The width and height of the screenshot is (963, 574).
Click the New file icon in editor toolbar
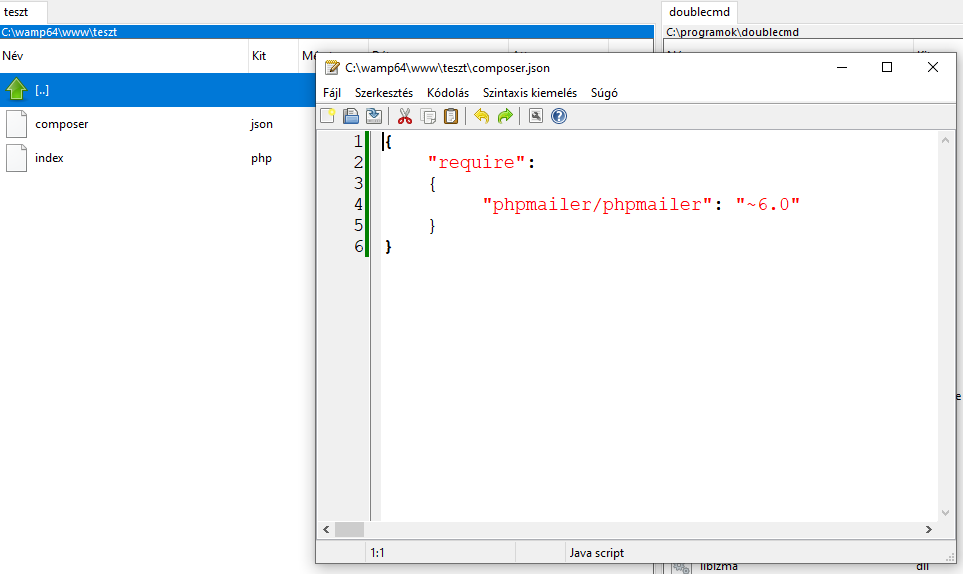click(x=328, y=116)
